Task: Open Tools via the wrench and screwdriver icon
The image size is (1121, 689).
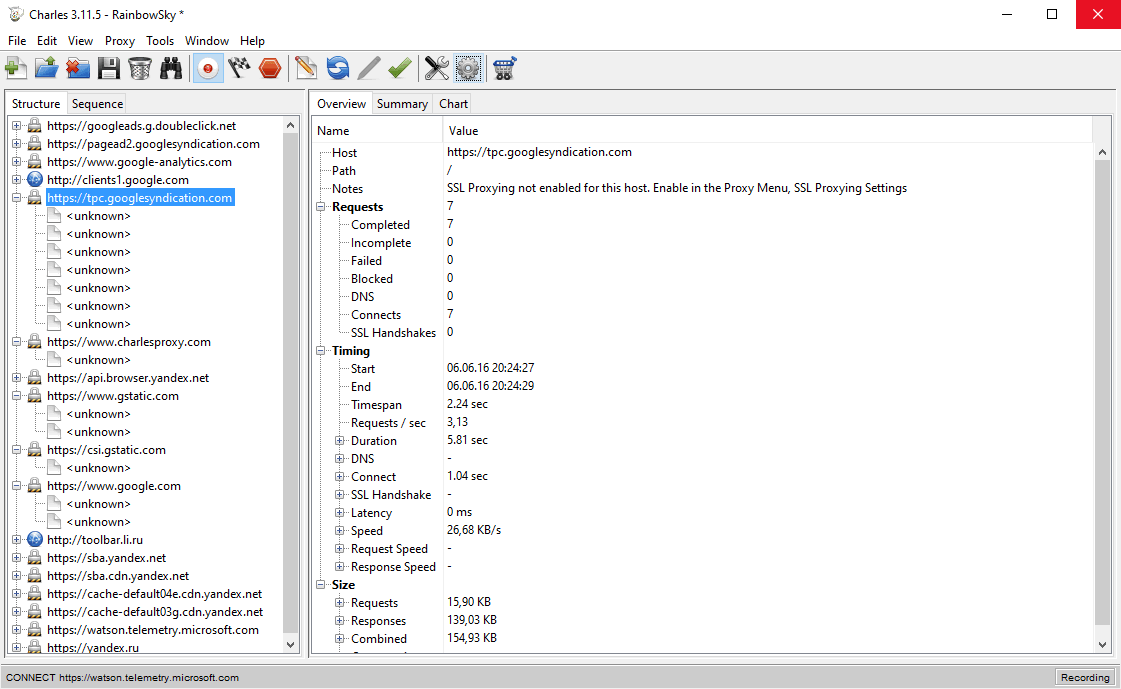Action: tap(436, 69)
